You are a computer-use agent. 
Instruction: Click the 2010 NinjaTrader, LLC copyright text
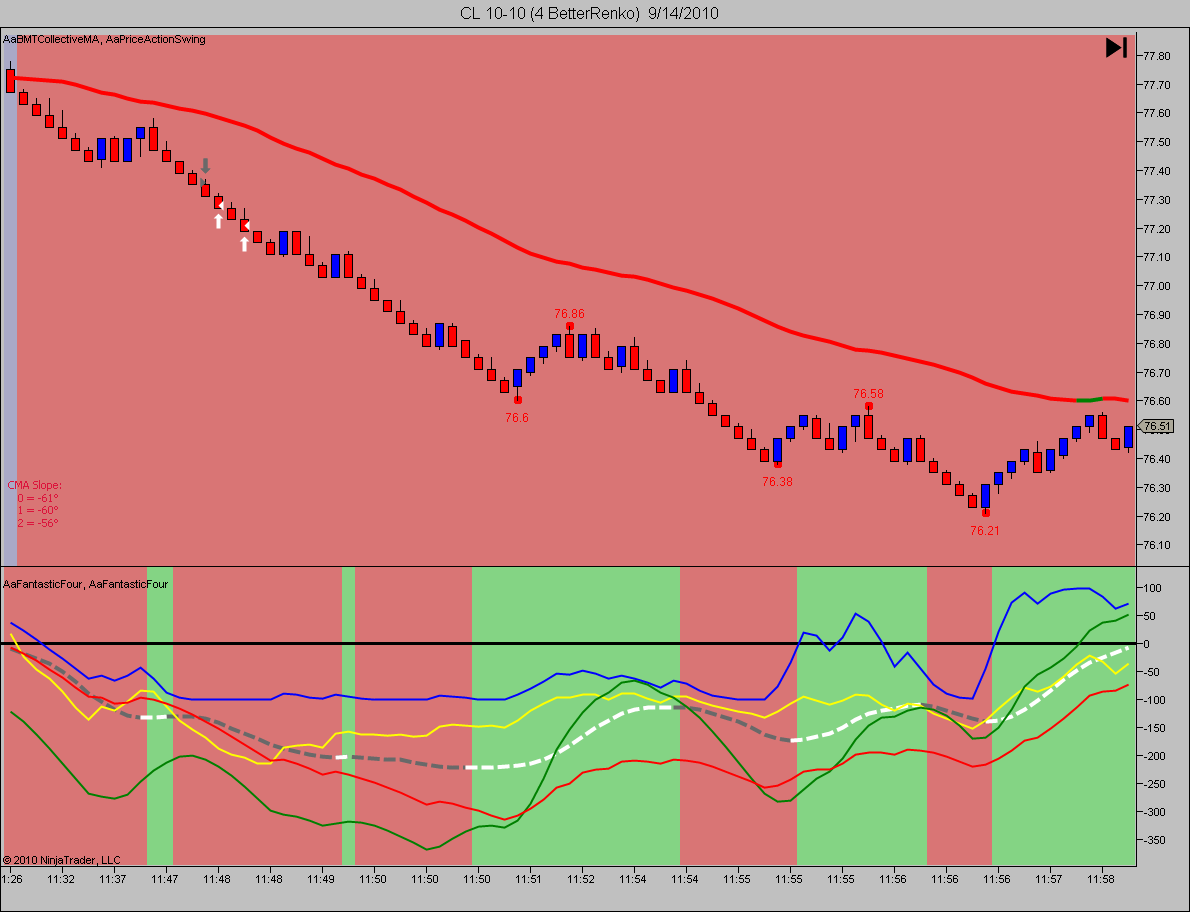(x=61, y=860)
